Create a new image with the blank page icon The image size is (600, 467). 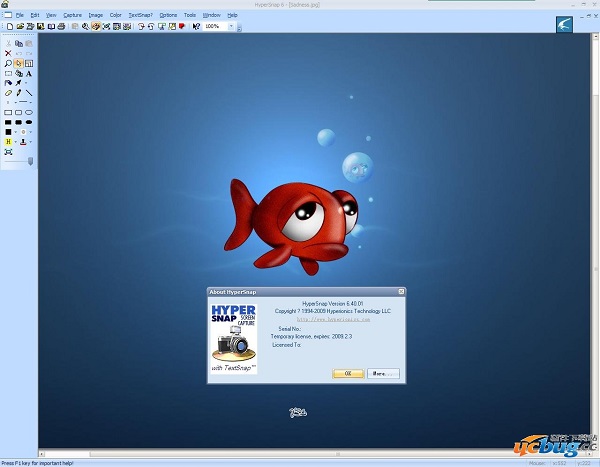coord(10,26)
